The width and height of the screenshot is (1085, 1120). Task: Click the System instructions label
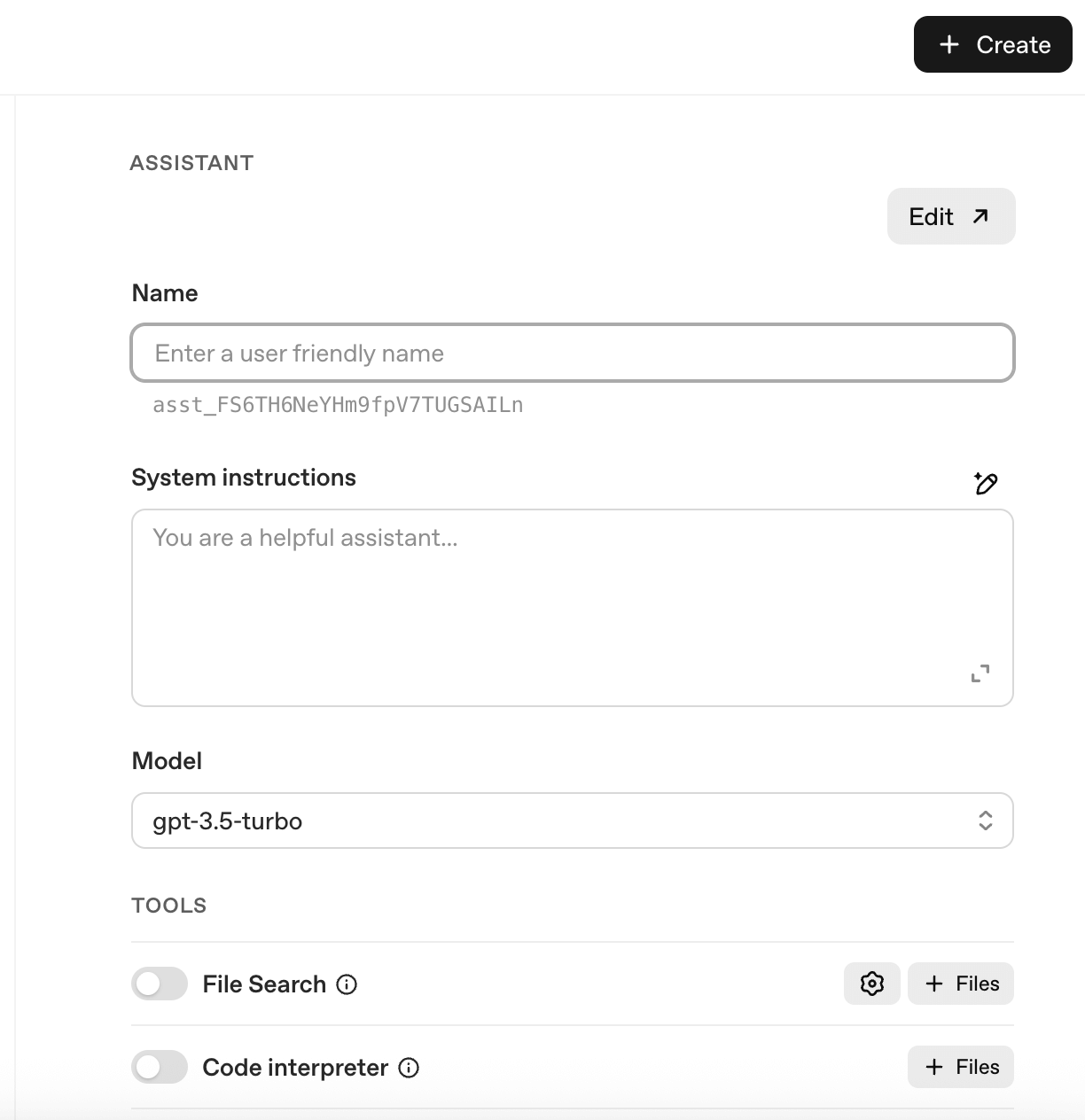click(x=244, y=478)
